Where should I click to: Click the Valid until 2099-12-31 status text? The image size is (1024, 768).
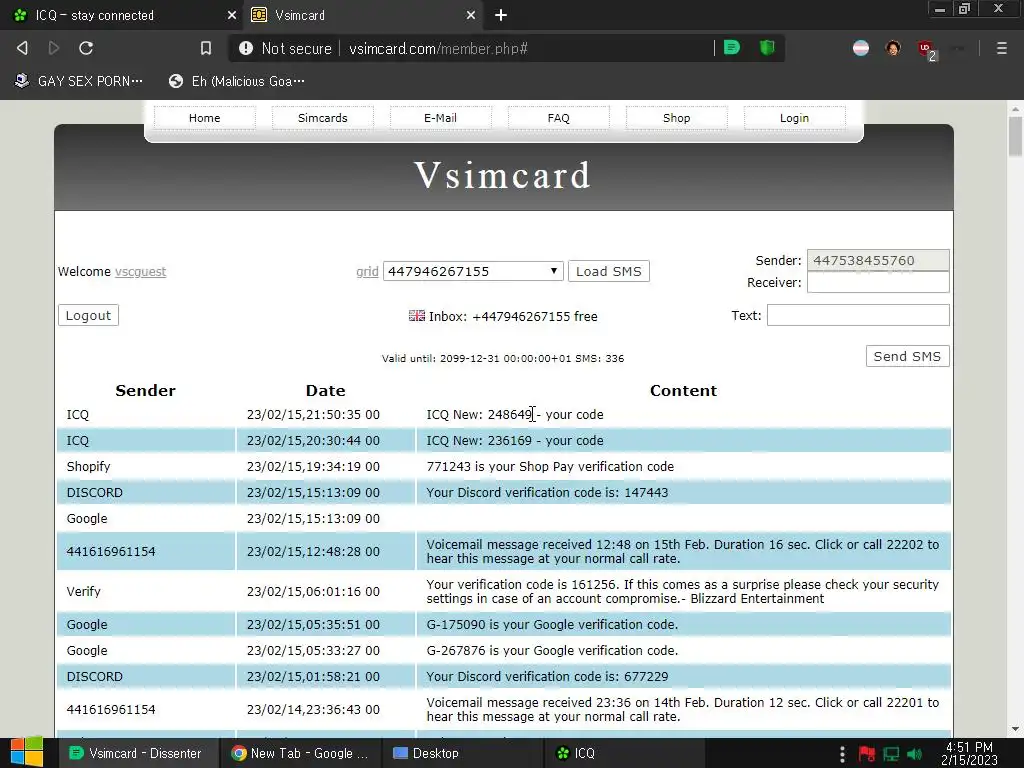pos(503,358)
